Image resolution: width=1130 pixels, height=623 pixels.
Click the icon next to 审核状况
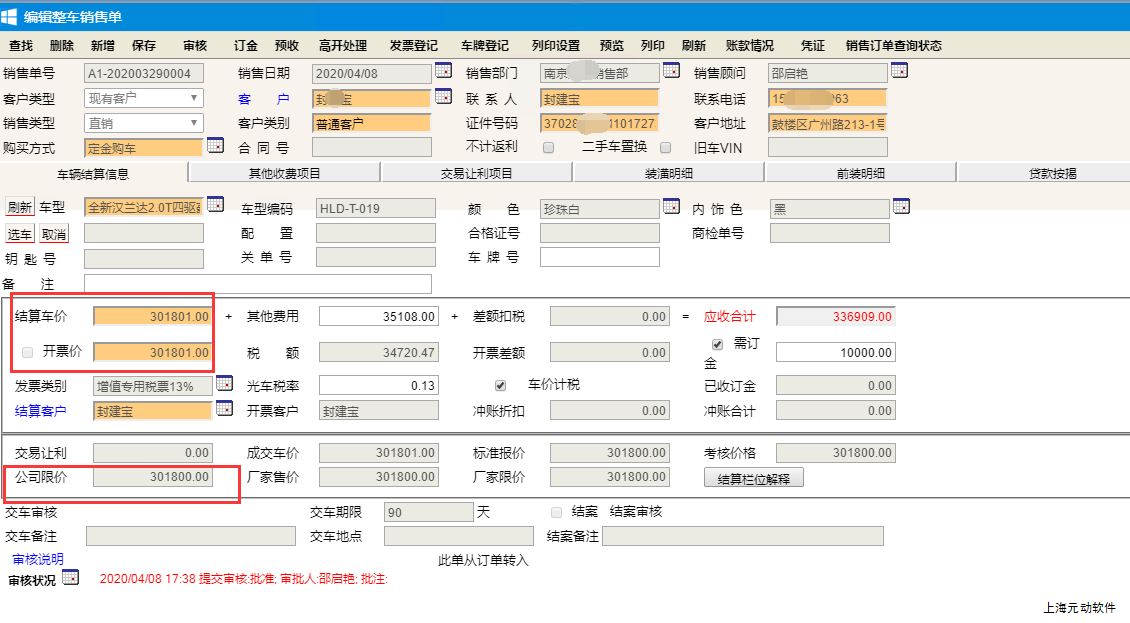tap(70, 578)
